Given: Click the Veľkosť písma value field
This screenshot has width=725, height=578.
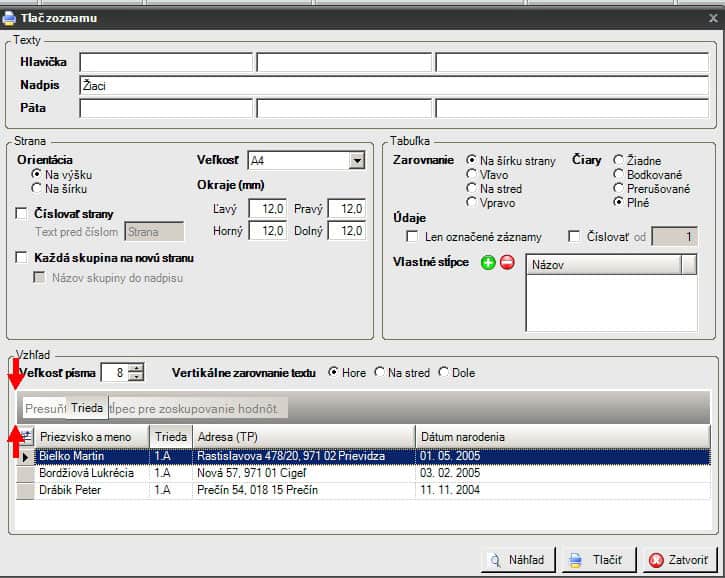Looking at the screenshot, I should click(x=115, y=372).
